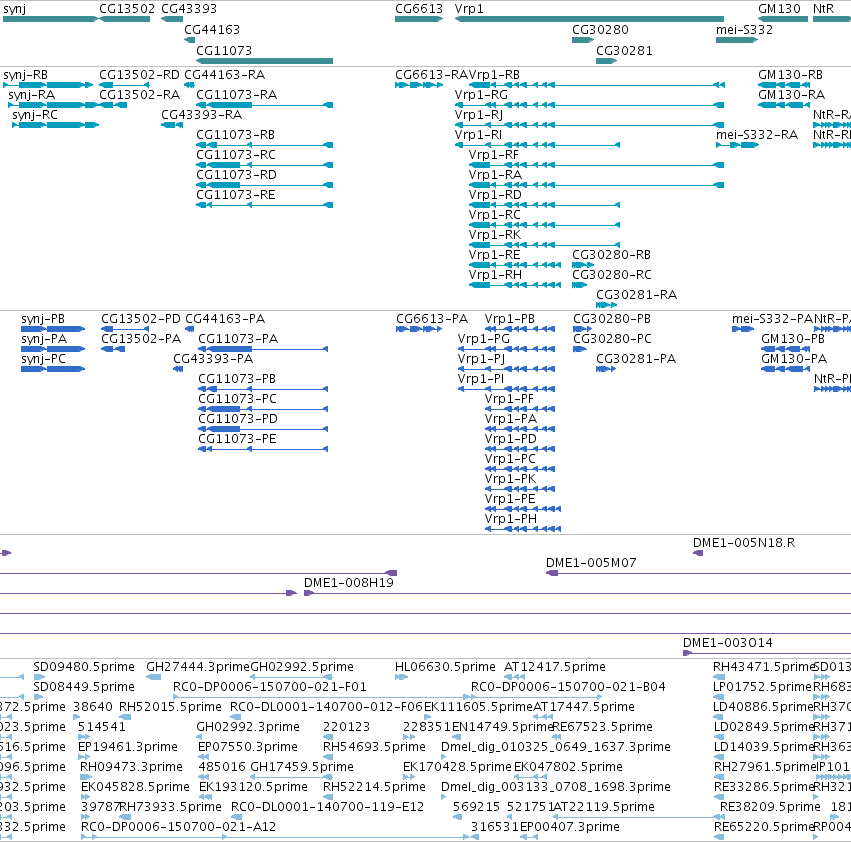The width and height of the screenshot is (851, 842).
Task: Select the Vrp1-RJ transcript label
Action: tap(479, 115)
